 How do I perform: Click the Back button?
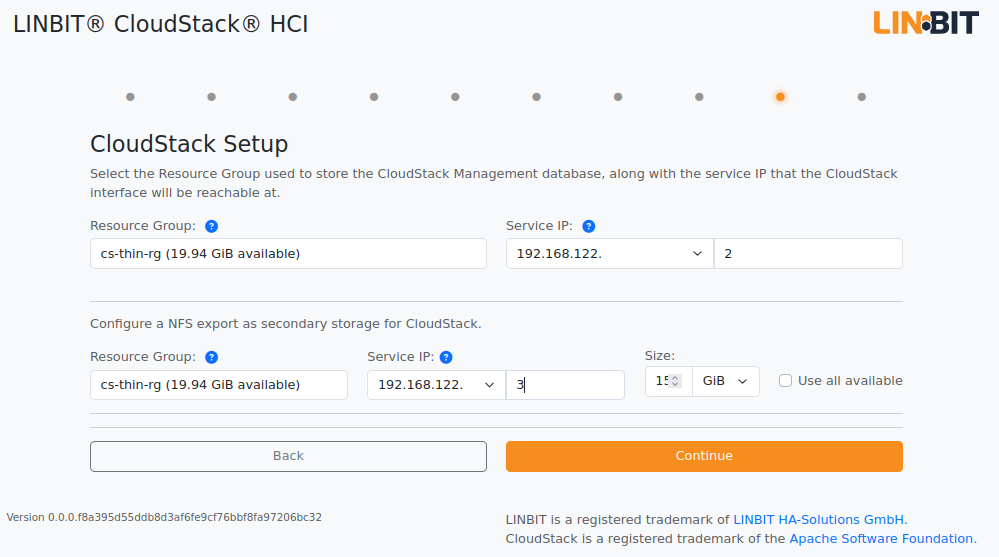pos(288,456)
